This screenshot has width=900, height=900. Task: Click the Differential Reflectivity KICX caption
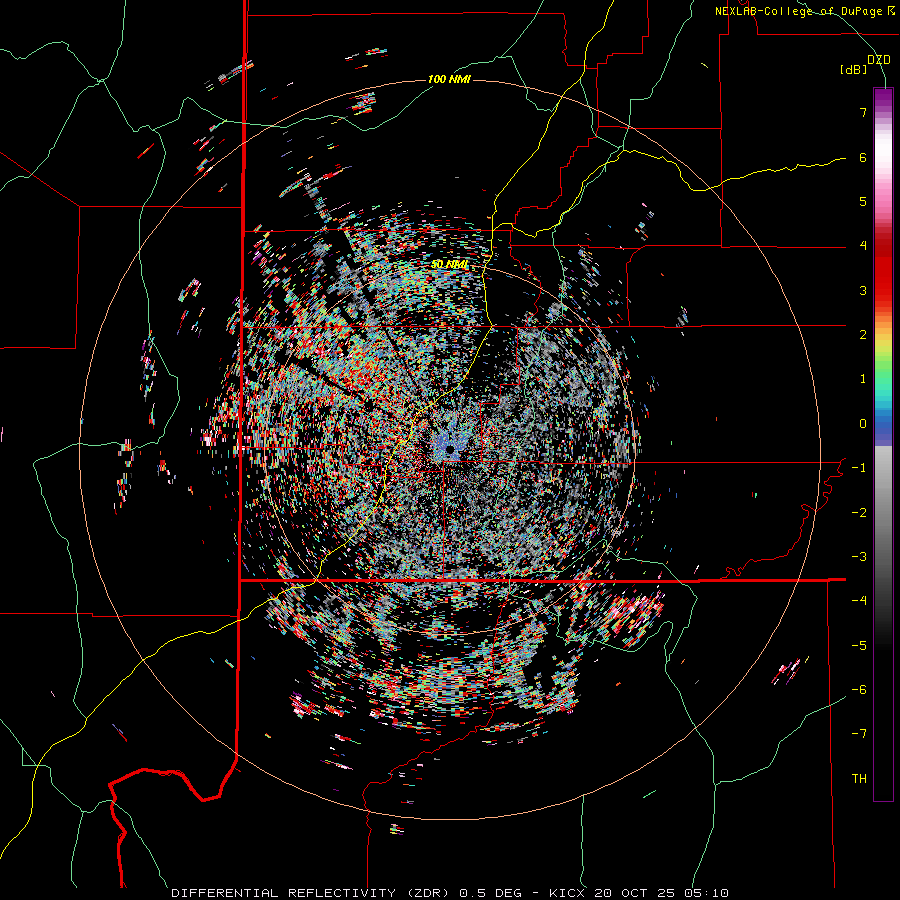tap(450, 893)
